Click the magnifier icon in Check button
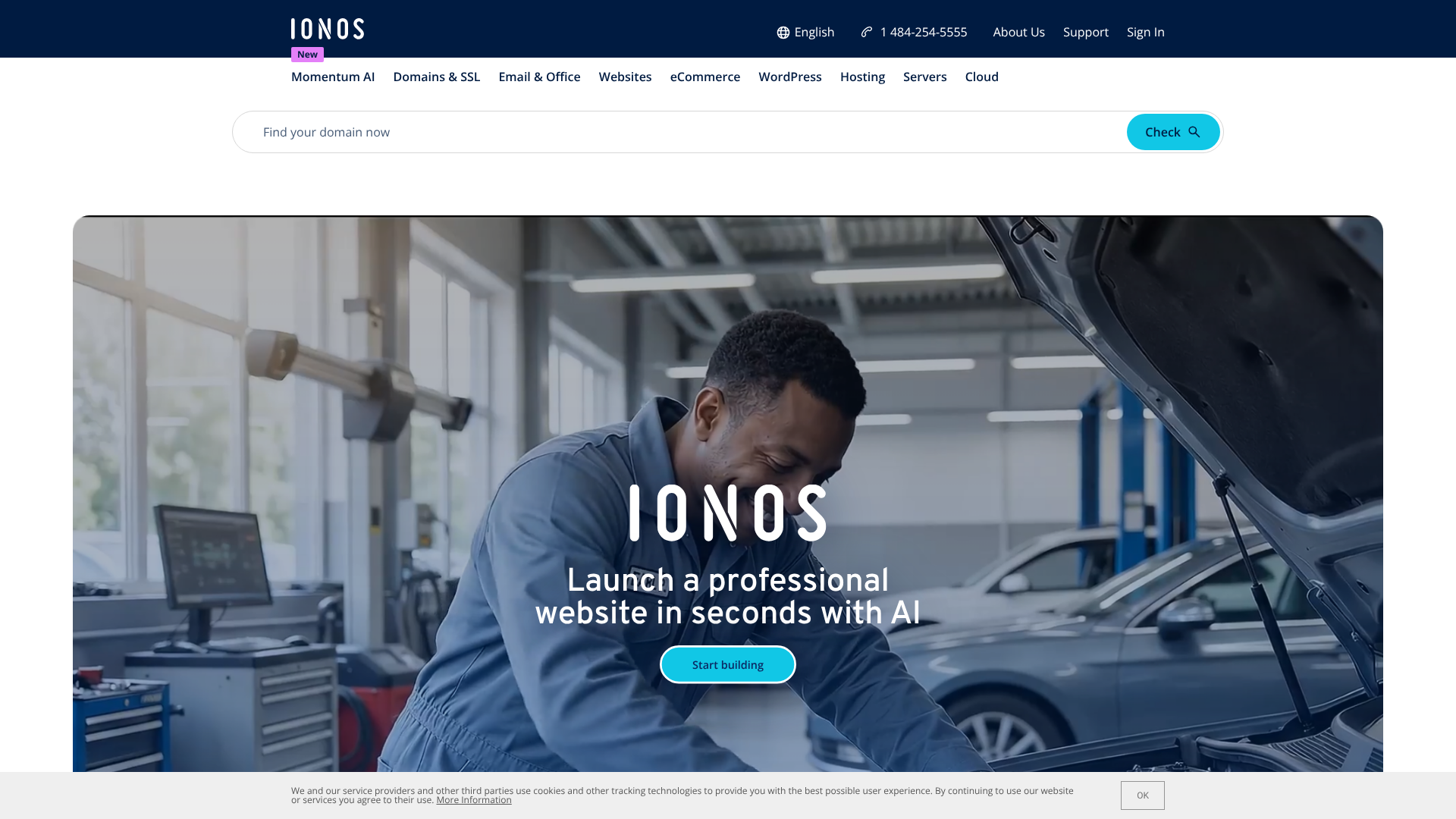 tap(1194, 132)
